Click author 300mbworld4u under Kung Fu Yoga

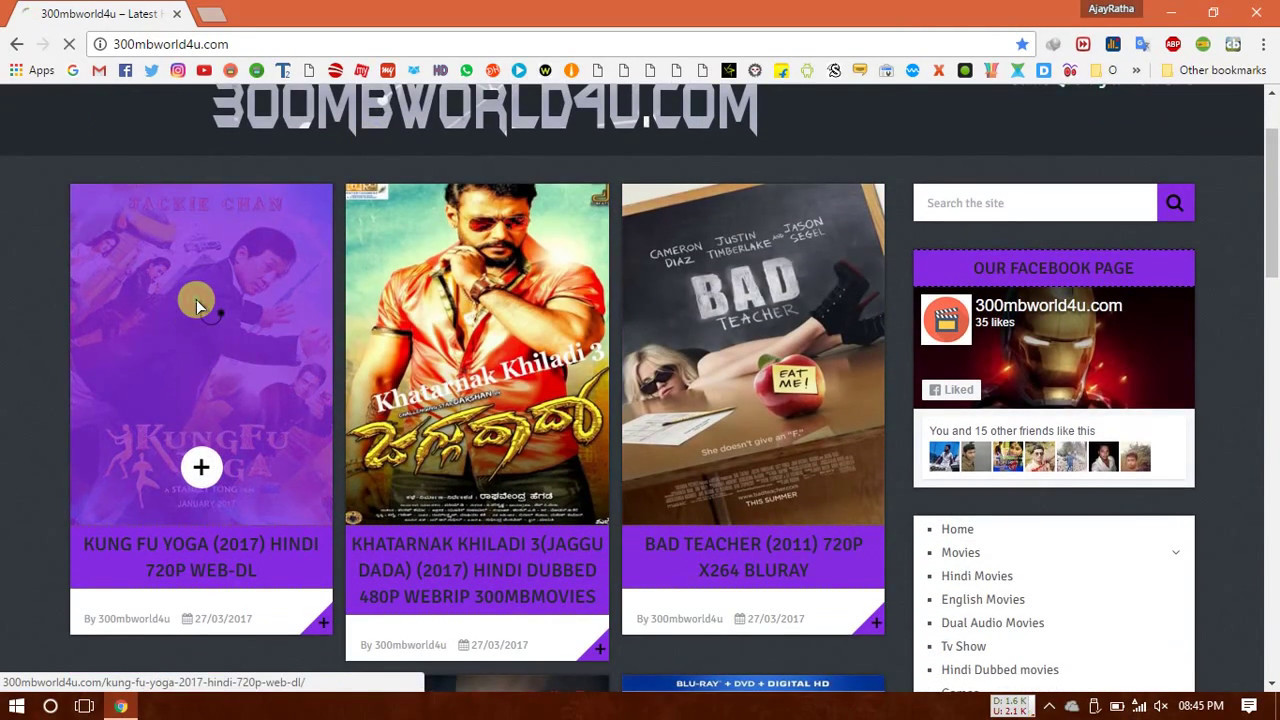coord(134,619)
